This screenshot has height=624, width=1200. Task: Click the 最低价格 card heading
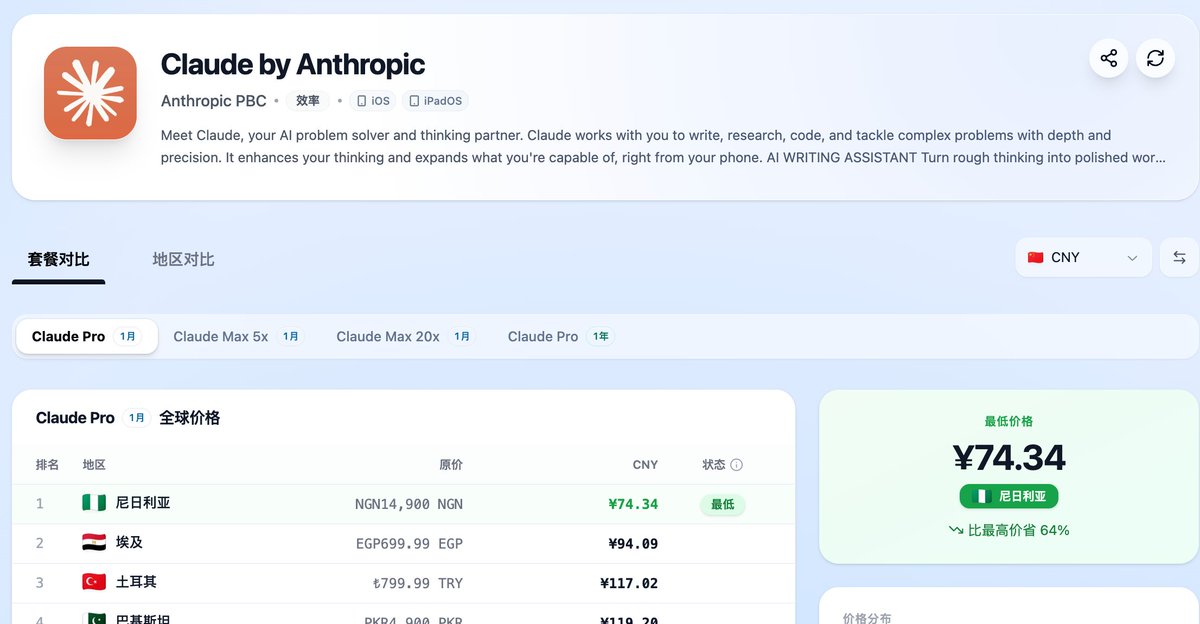coord(1009,421)
